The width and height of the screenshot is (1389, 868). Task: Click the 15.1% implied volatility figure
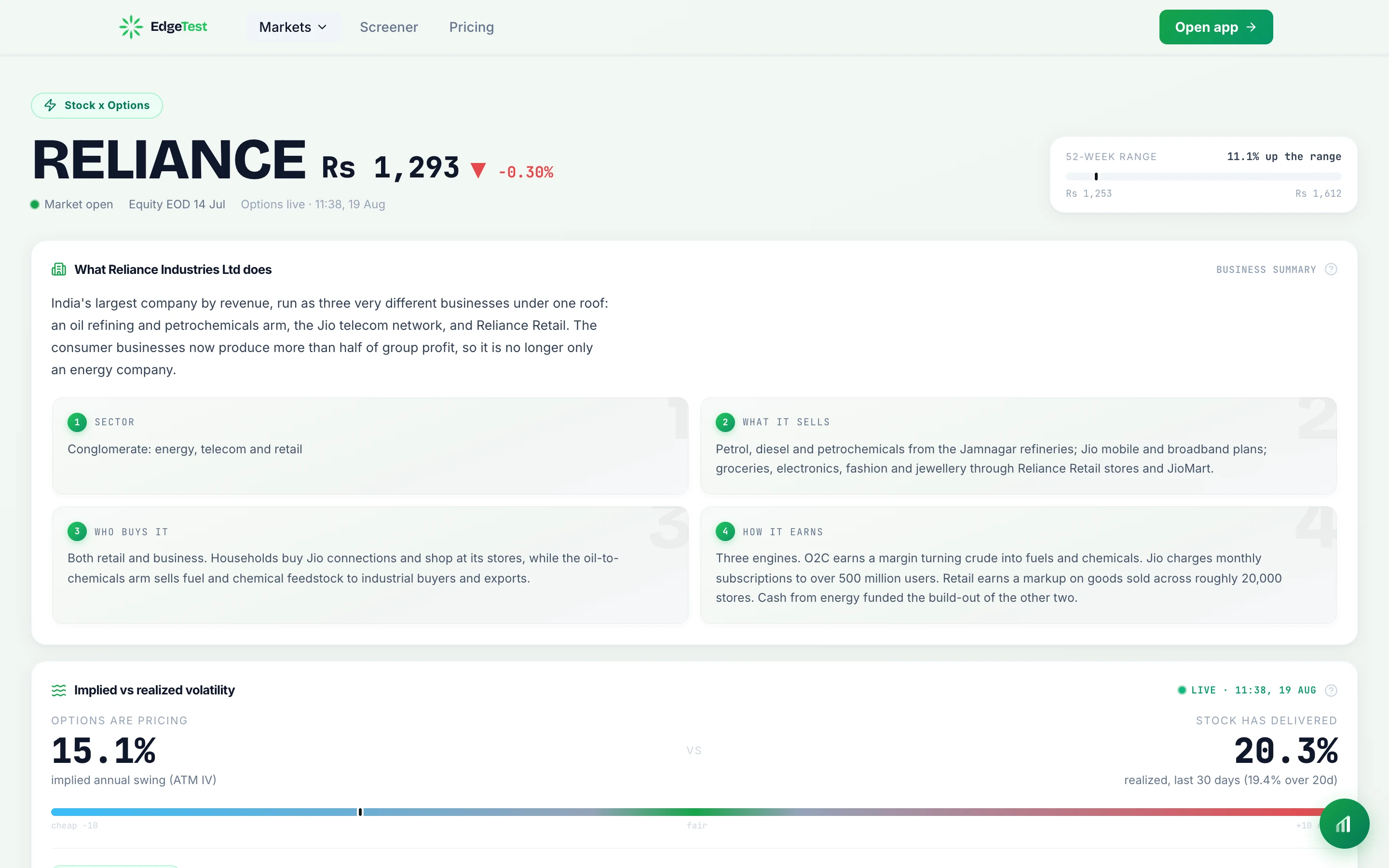coord(103,751)
